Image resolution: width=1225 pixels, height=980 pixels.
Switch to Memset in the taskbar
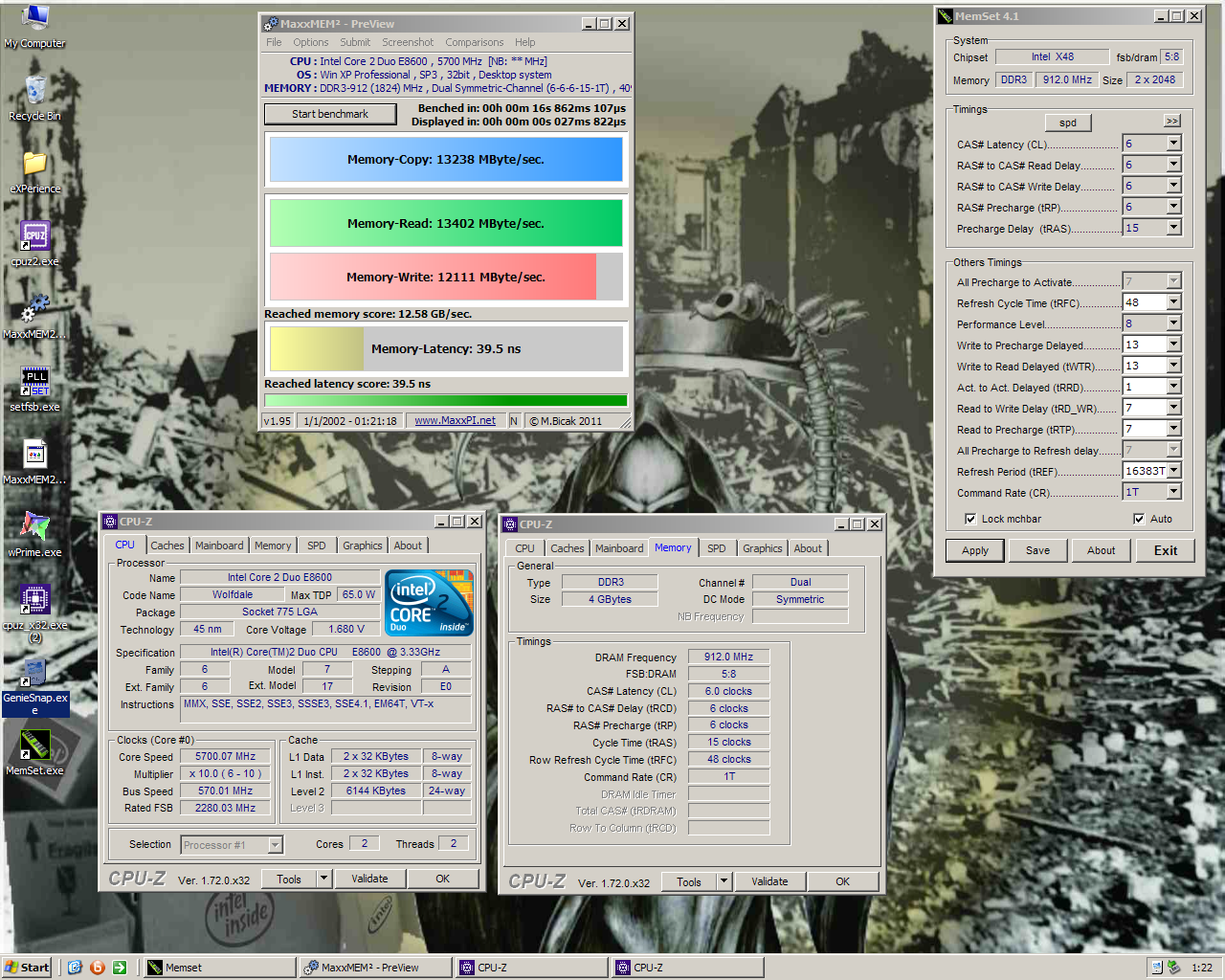tap(220, 968)
